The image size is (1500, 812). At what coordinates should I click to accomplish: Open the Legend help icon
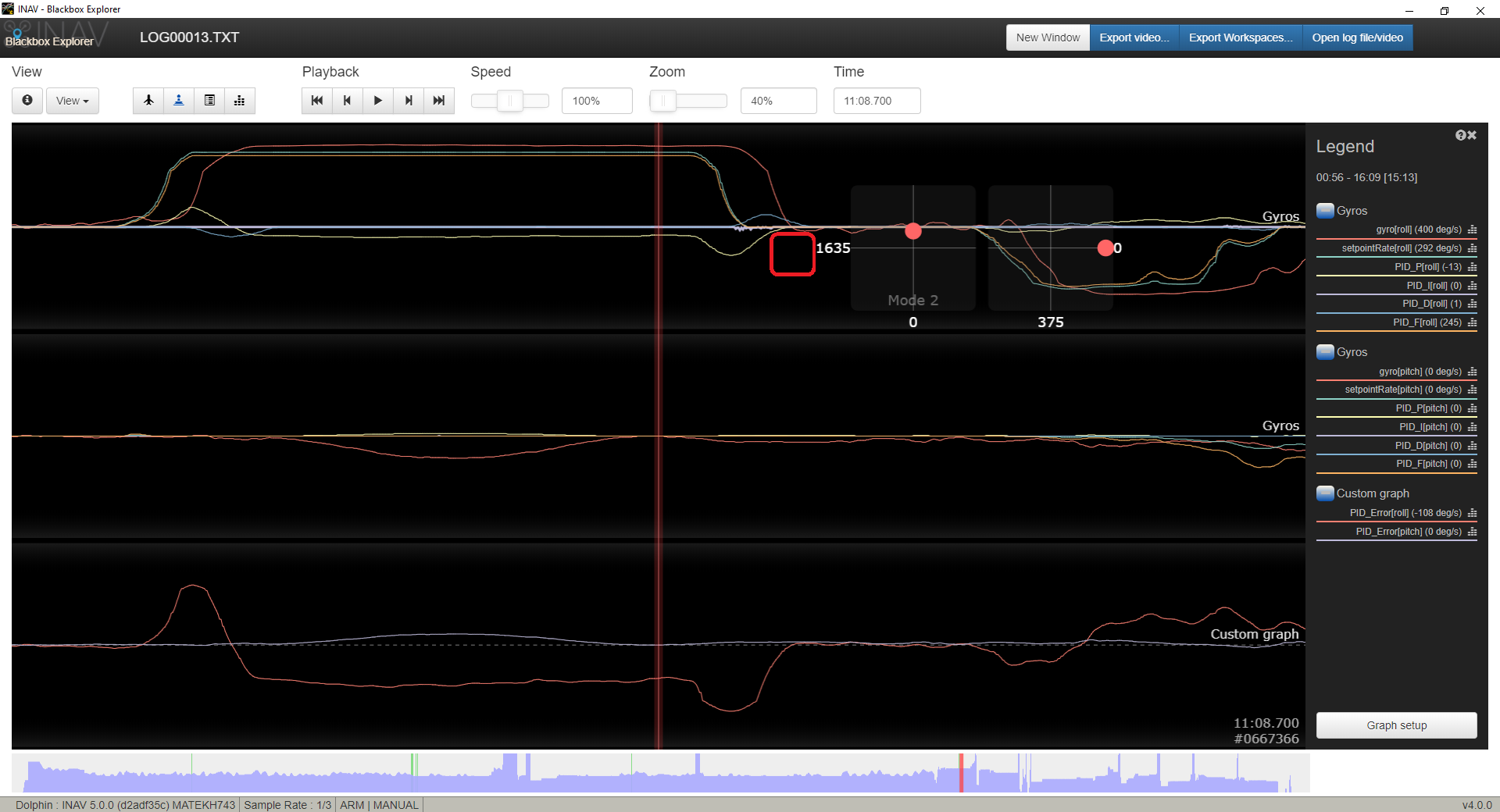1460,135
